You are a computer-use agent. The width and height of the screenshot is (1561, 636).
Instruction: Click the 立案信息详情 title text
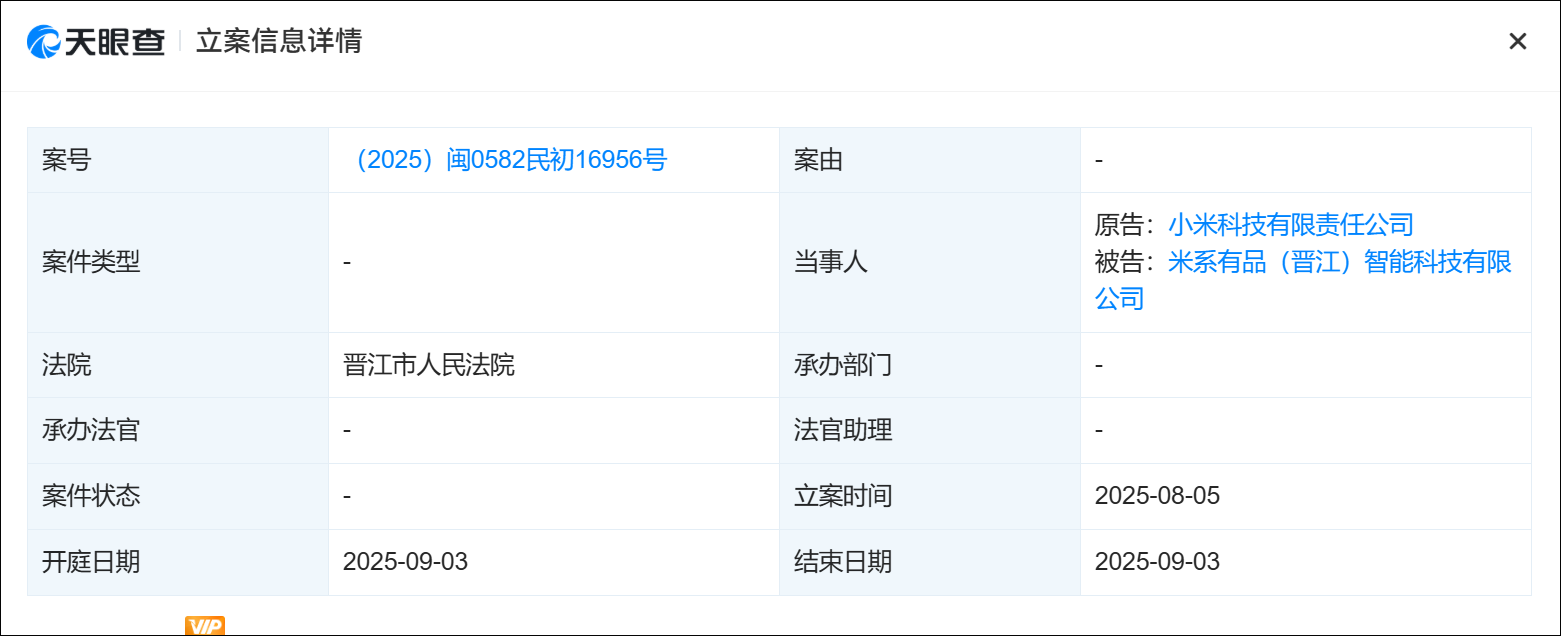pyautogui.click(x=279, y=41)
